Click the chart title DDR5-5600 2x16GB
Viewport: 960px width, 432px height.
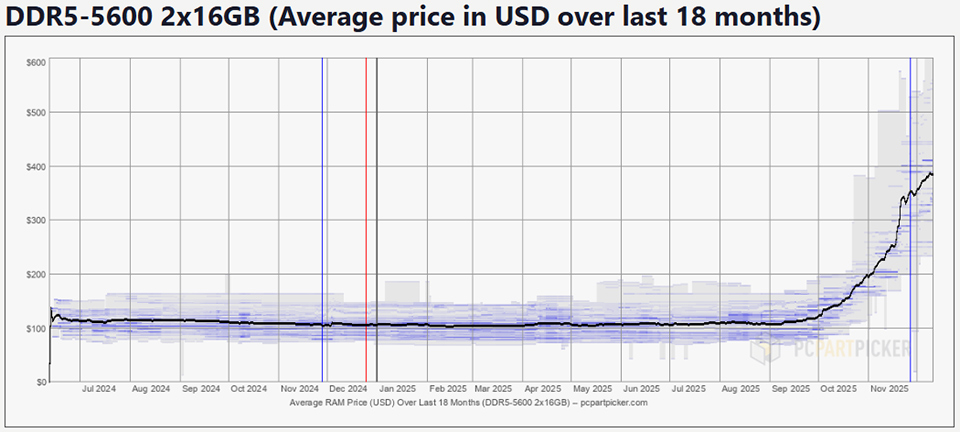(412, 19)
